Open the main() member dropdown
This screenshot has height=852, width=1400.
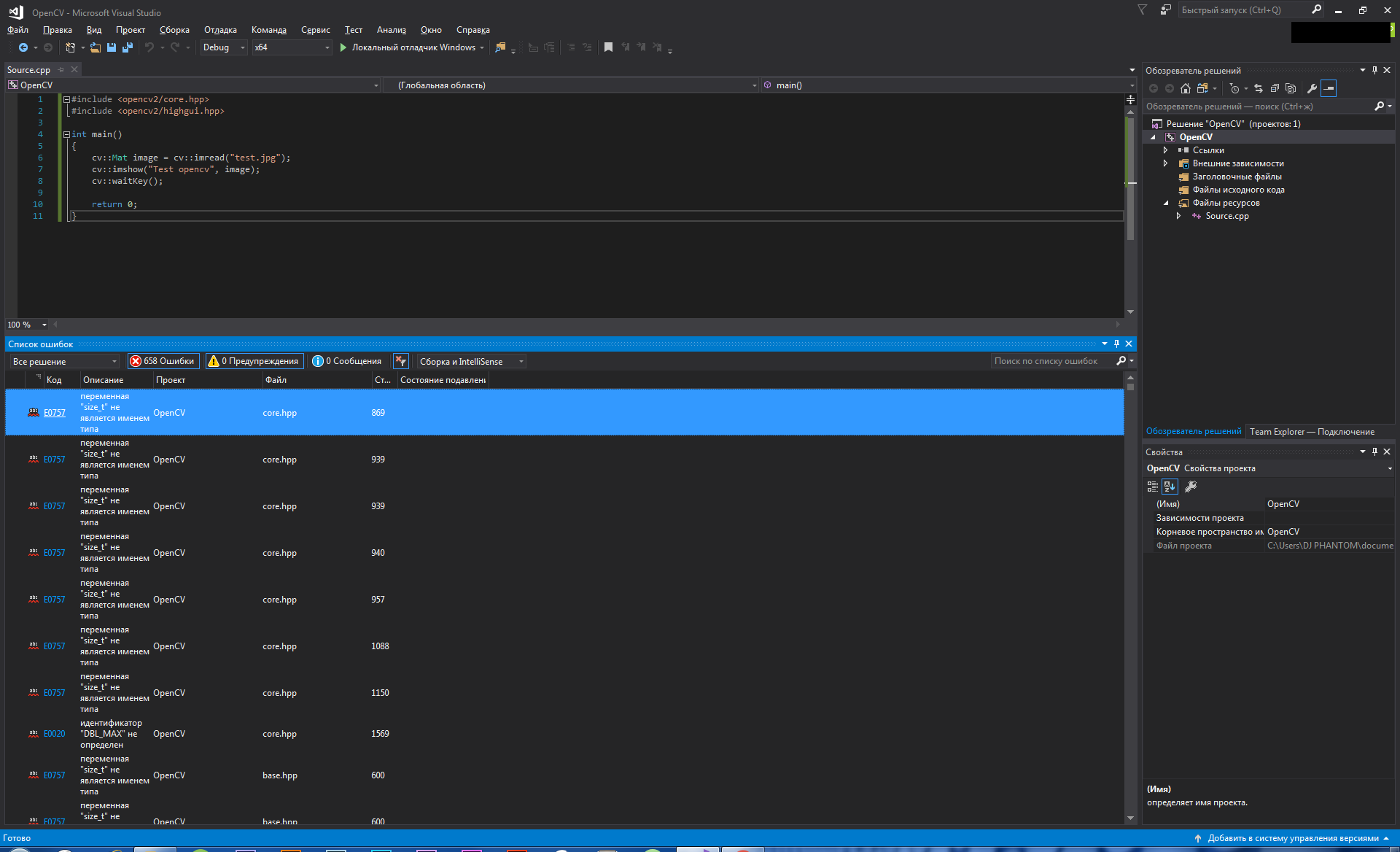tap(948, 85)
